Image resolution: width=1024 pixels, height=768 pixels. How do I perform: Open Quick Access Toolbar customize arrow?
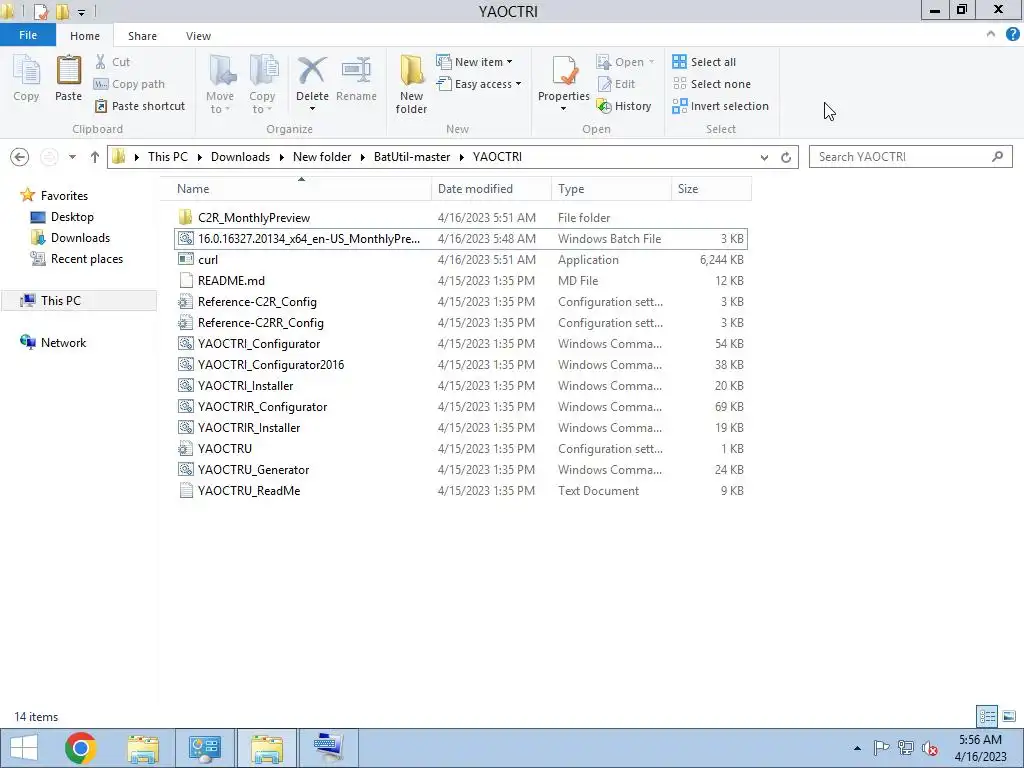81,12
